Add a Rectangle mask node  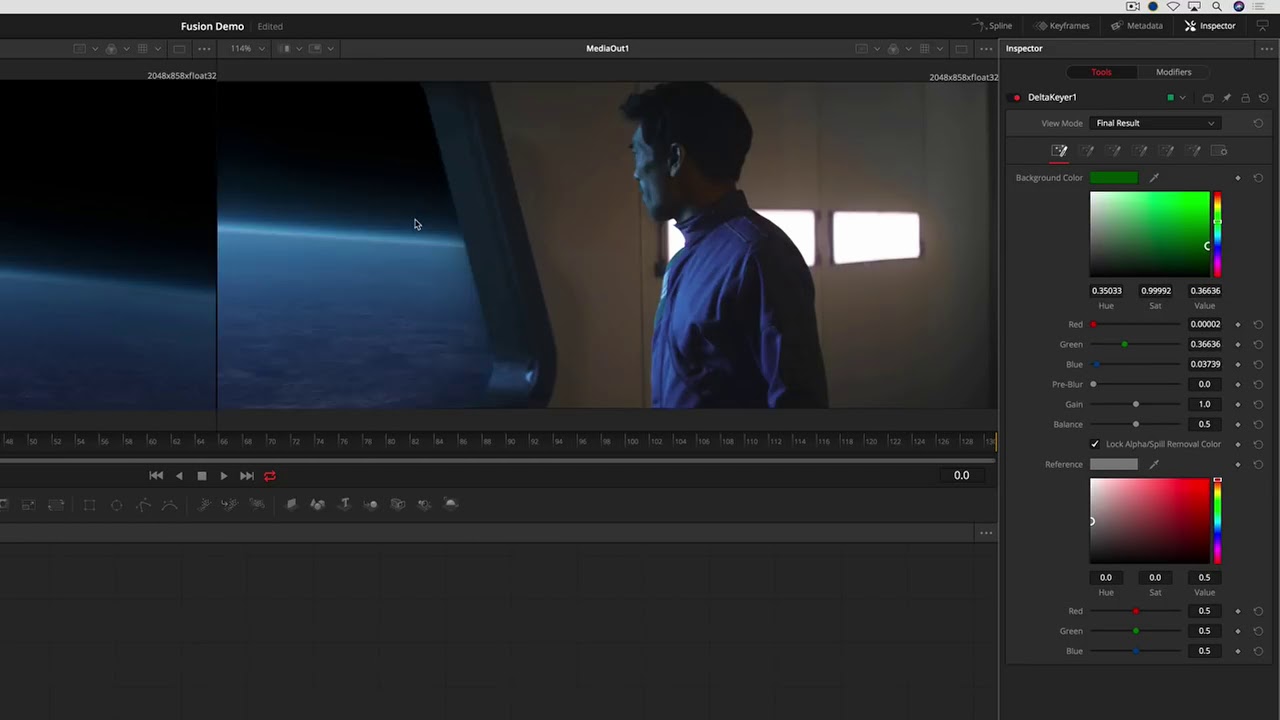89,505
